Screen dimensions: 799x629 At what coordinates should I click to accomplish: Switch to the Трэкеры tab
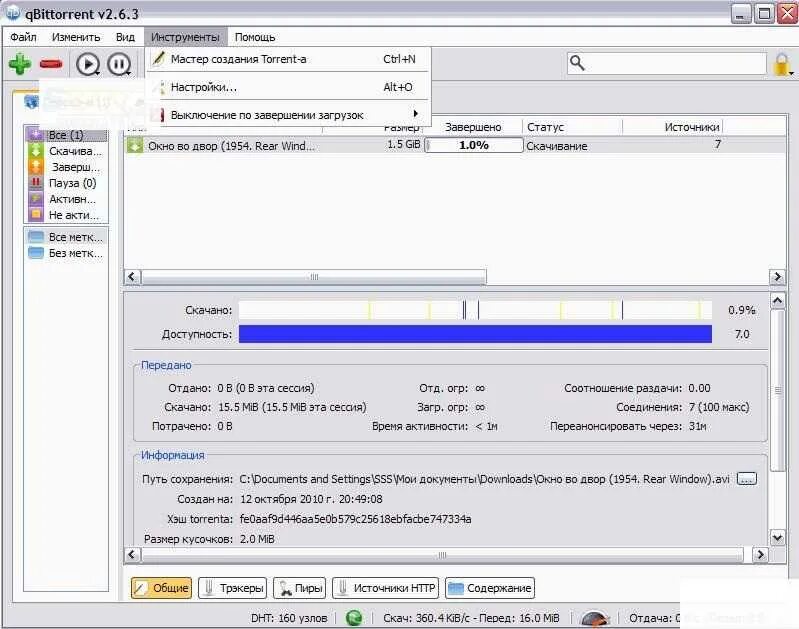tap(233, 588)
